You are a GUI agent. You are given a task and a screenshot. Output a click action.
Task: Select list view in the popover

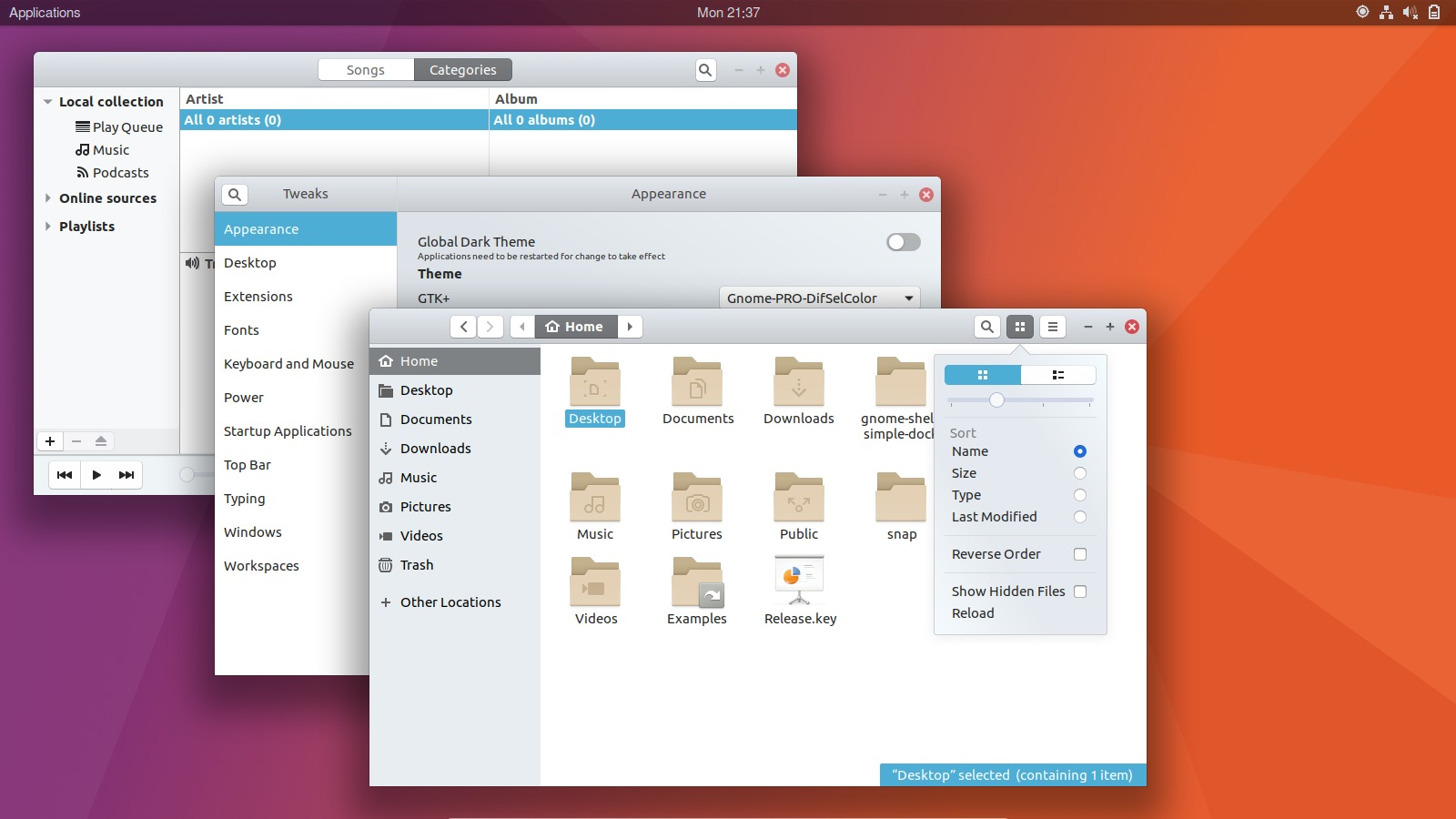pyautogui.click(x=1058, y=375)
